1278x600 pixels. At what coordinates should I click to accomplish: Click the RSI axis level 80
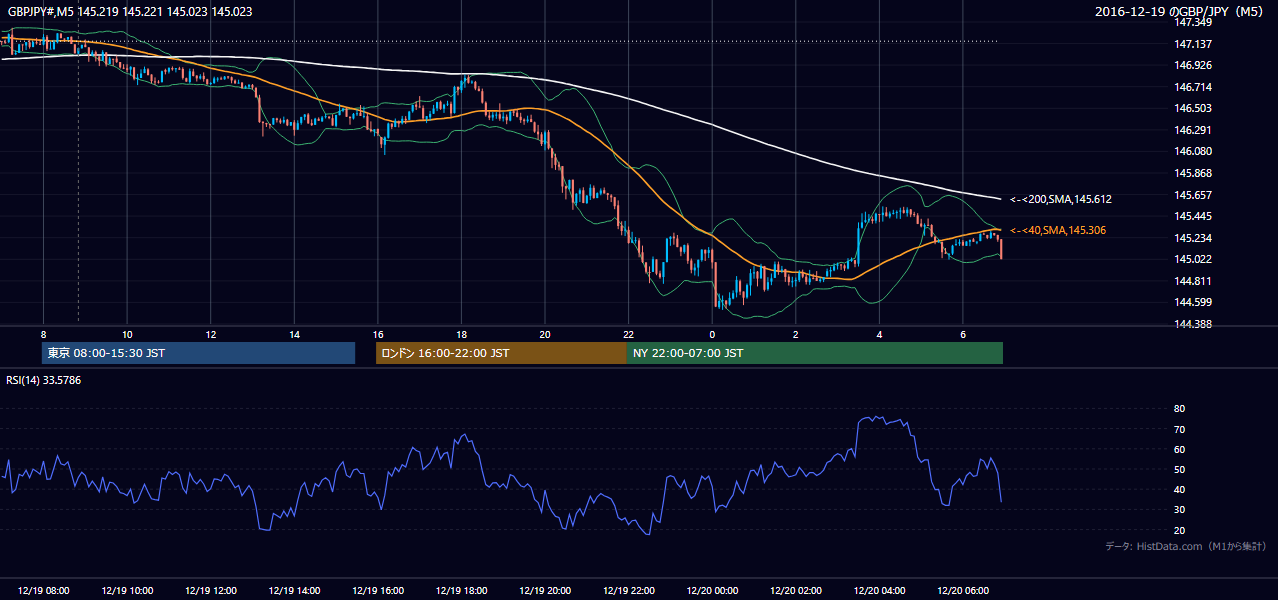pyautogui.click(x=1180, y=409)
